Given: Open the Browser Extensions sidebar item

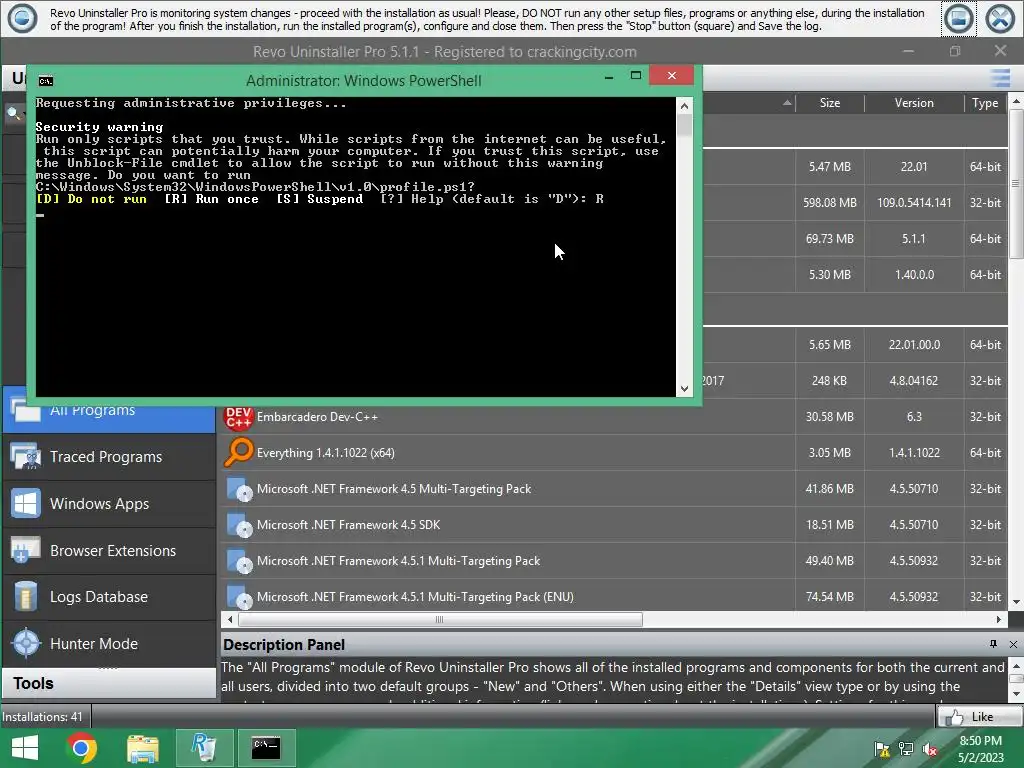Looking at the screenshot, I should (108, 551).
